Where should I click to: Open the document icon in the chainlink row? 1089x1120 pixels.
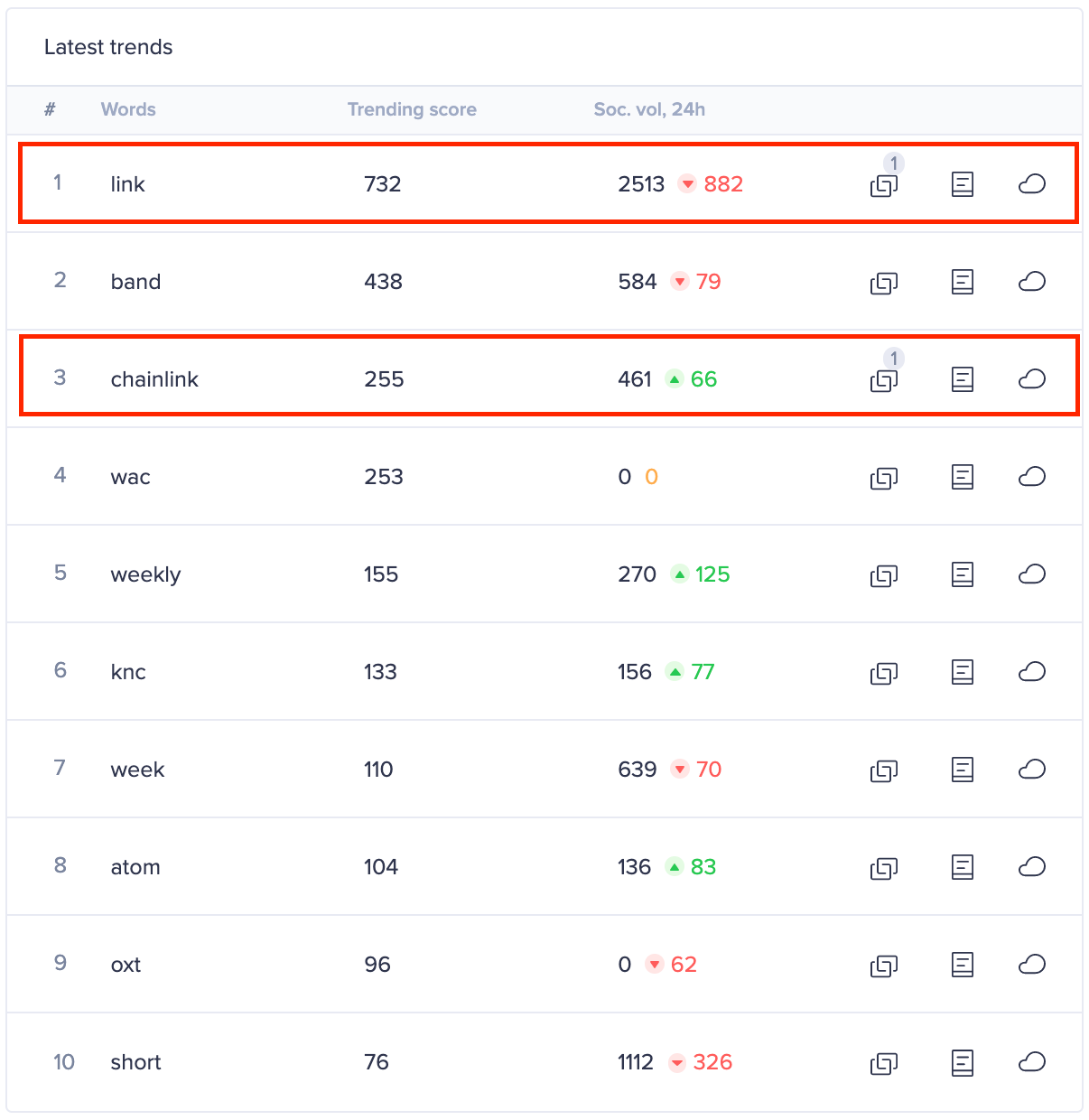point(962,379)
